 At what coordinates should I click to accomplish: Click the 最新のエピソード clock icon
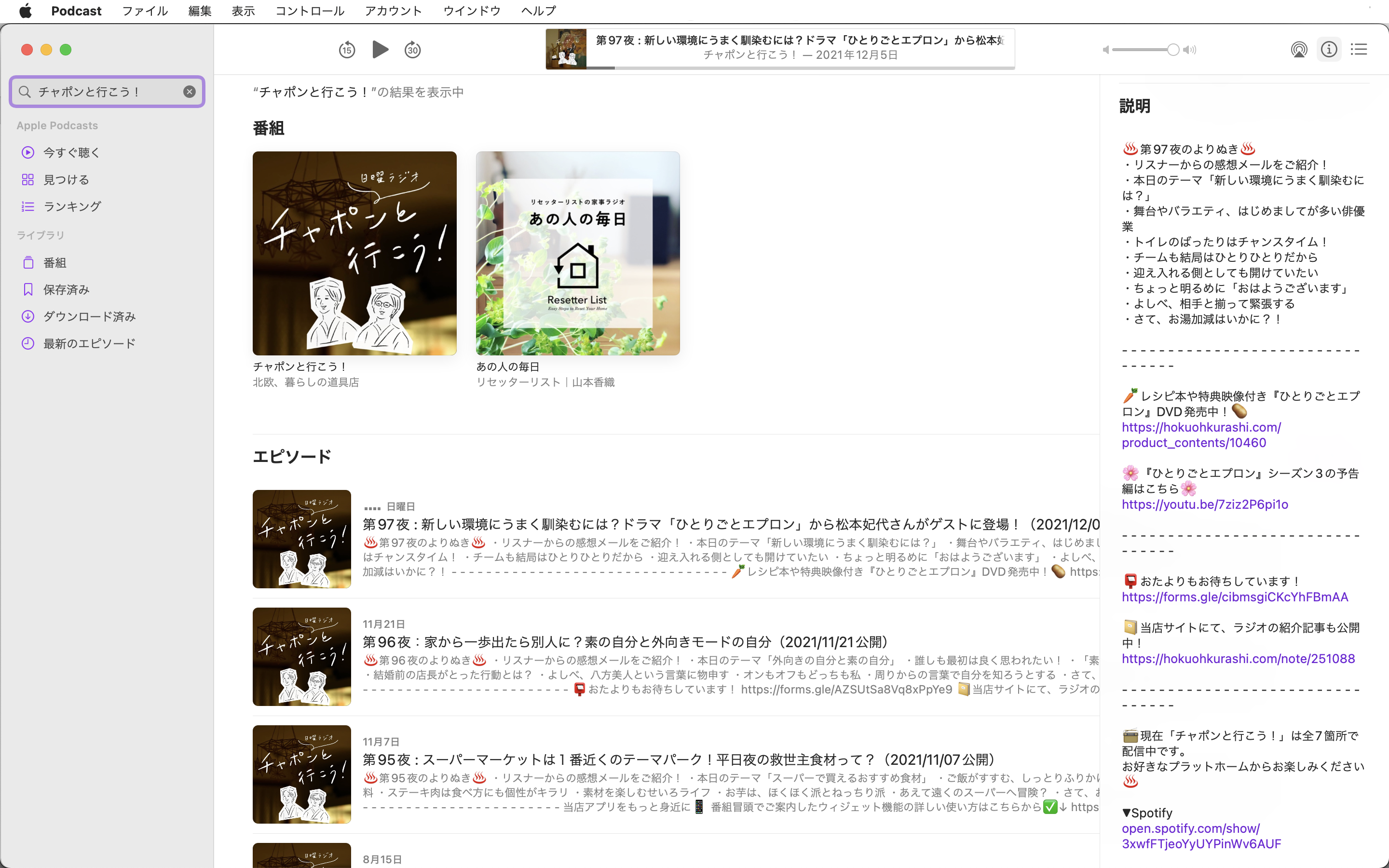click(x=27, y=344)
